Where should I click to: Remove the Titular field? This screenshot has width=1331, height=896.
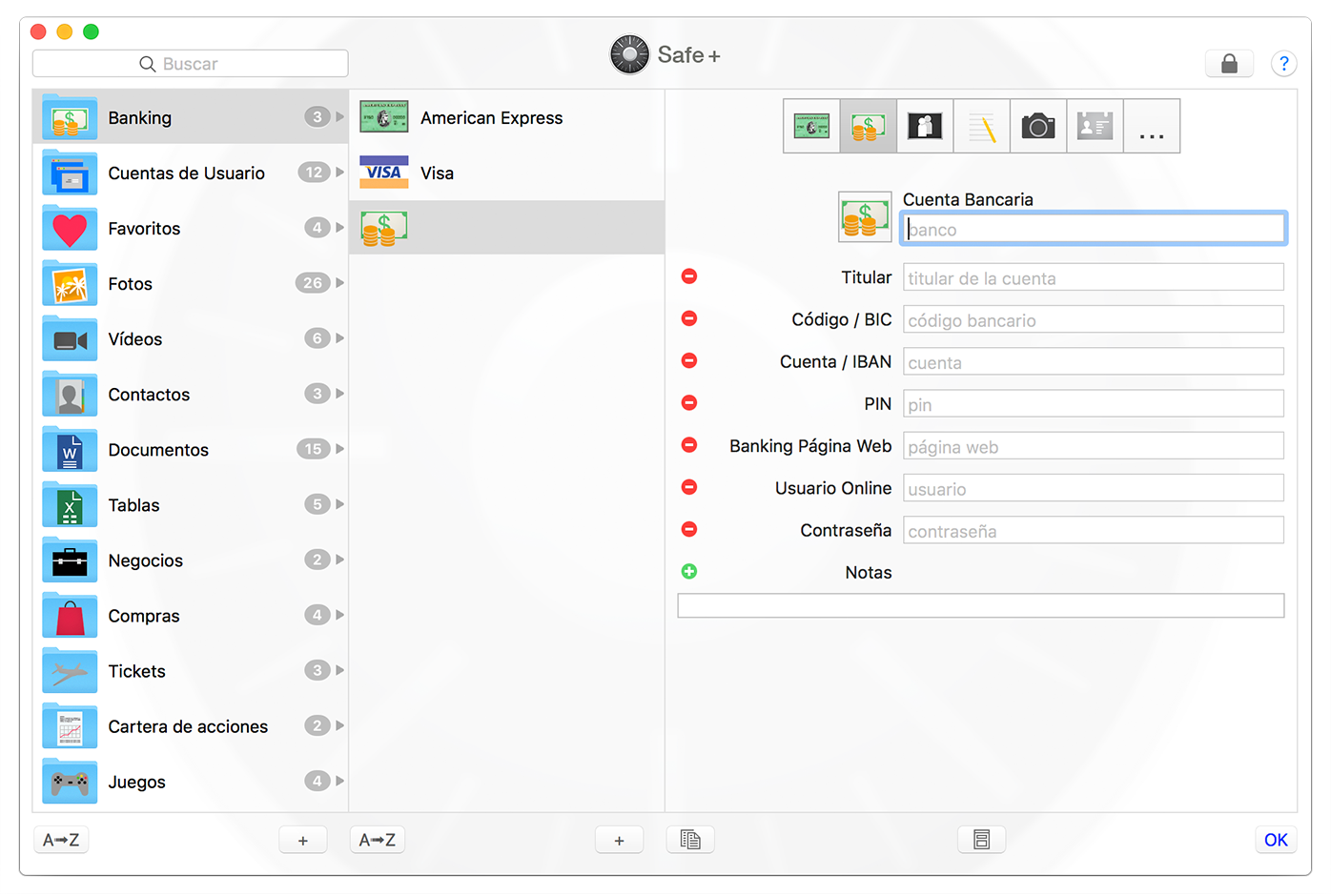(689, 276)
